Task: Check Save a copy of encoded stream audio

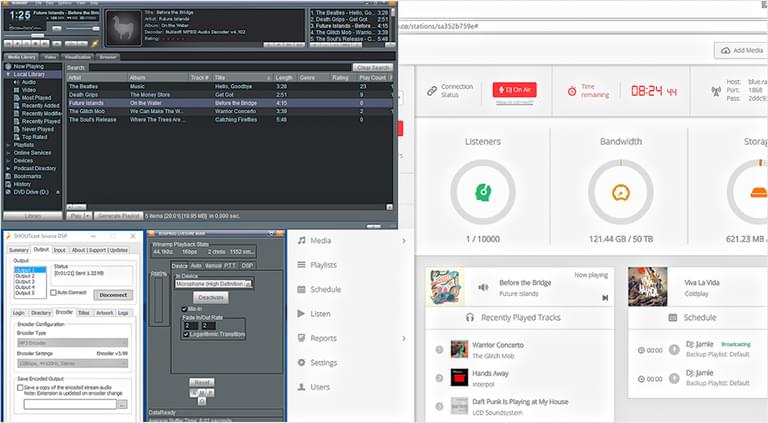Action: coord(20,386)
